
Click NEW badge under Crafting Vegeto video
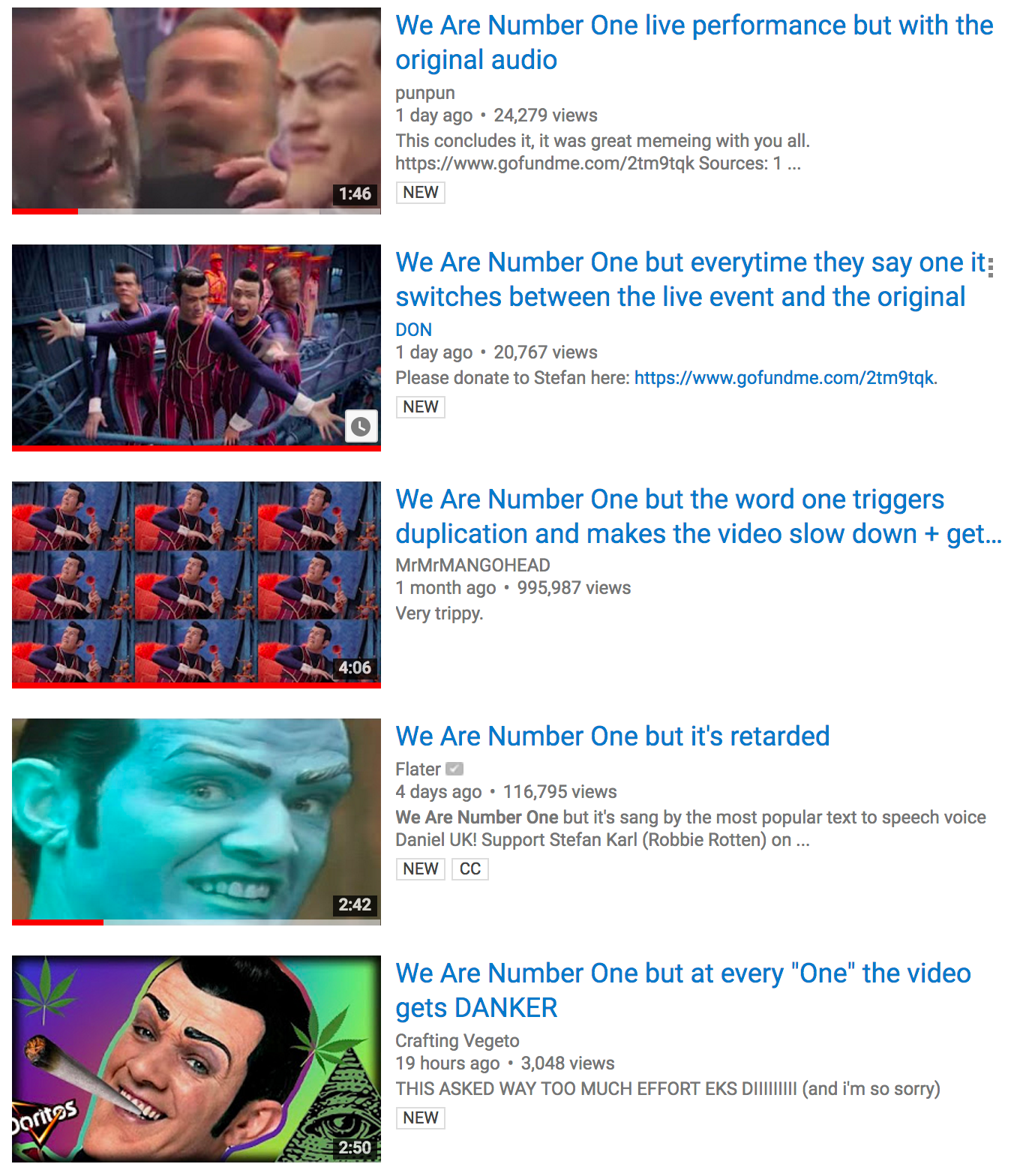[x=421, y=1117]
